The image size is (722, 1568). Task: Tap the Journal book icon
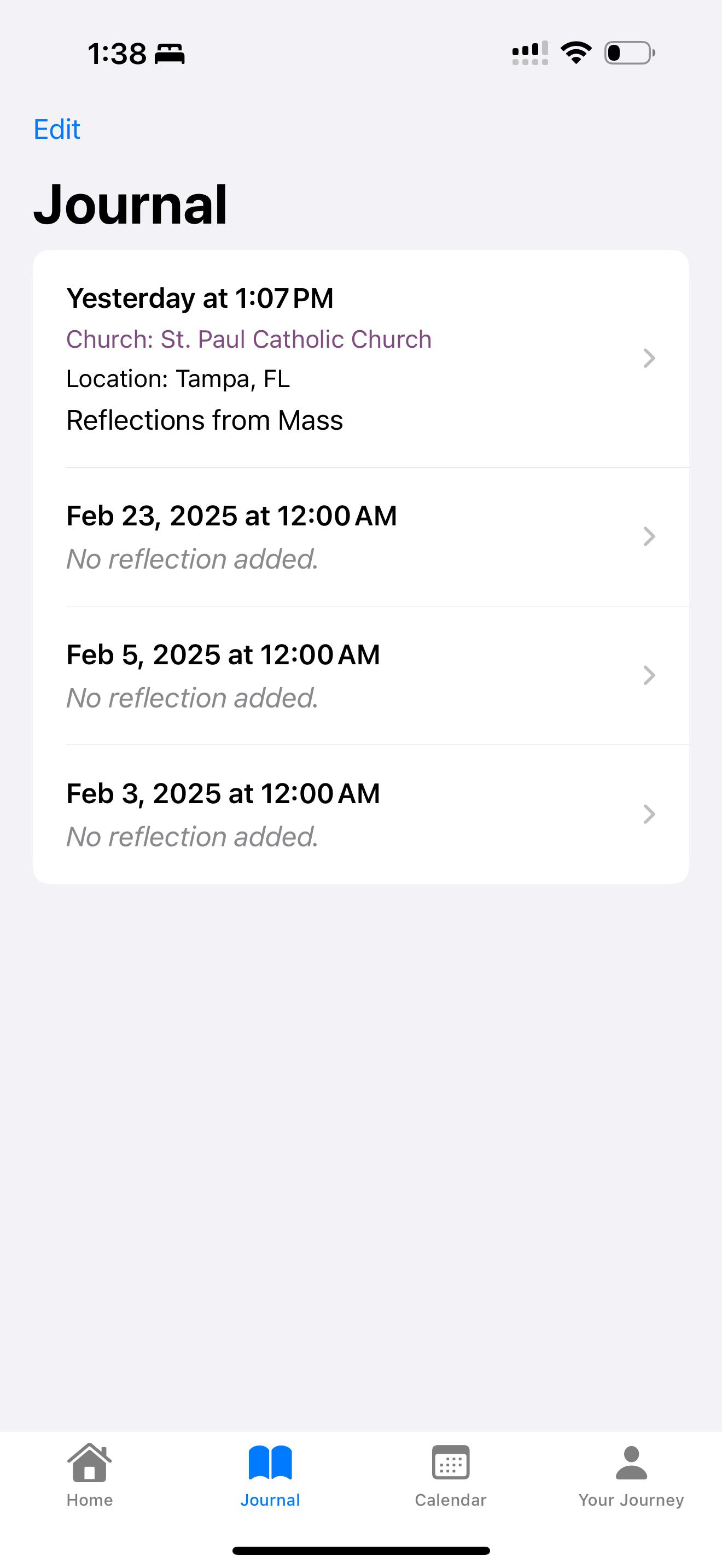coord(270,1462)
